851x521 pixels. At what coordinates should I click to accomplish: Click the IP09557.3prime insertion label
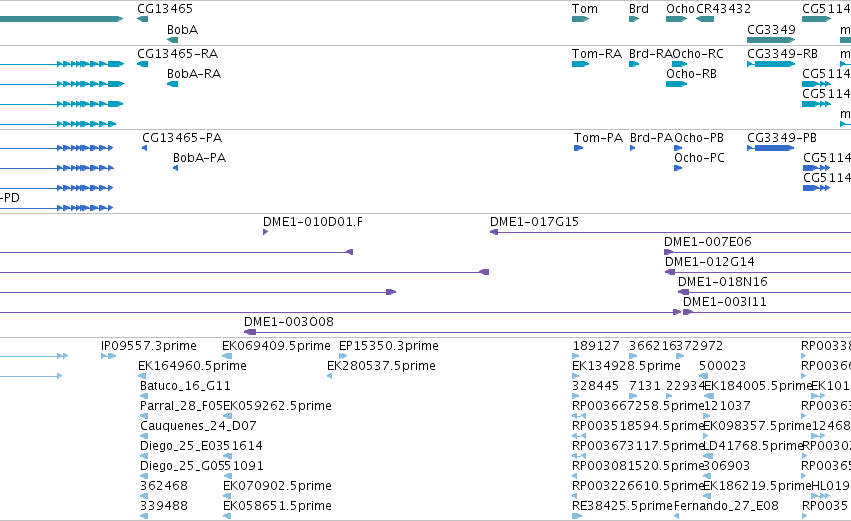149,346
